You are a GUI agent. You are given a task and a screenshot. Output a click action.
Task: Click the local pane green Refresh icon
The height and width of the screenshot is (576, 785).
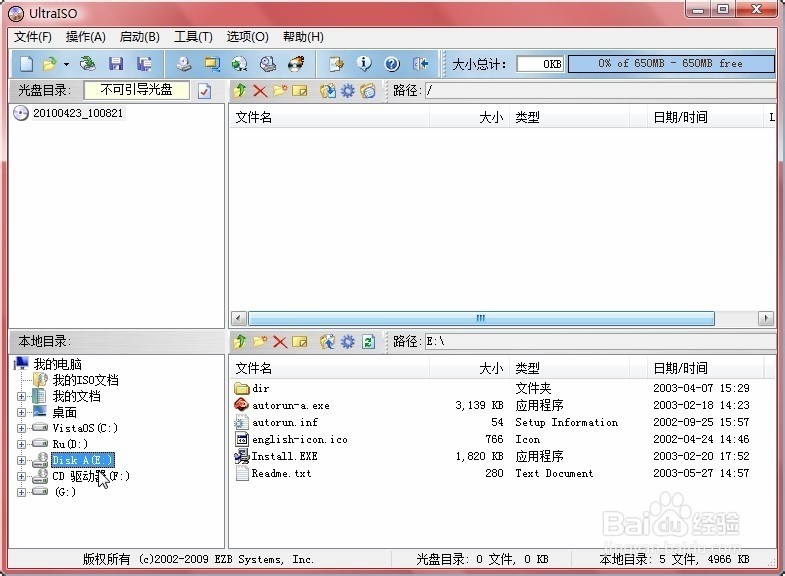click(x=368, y=342)
